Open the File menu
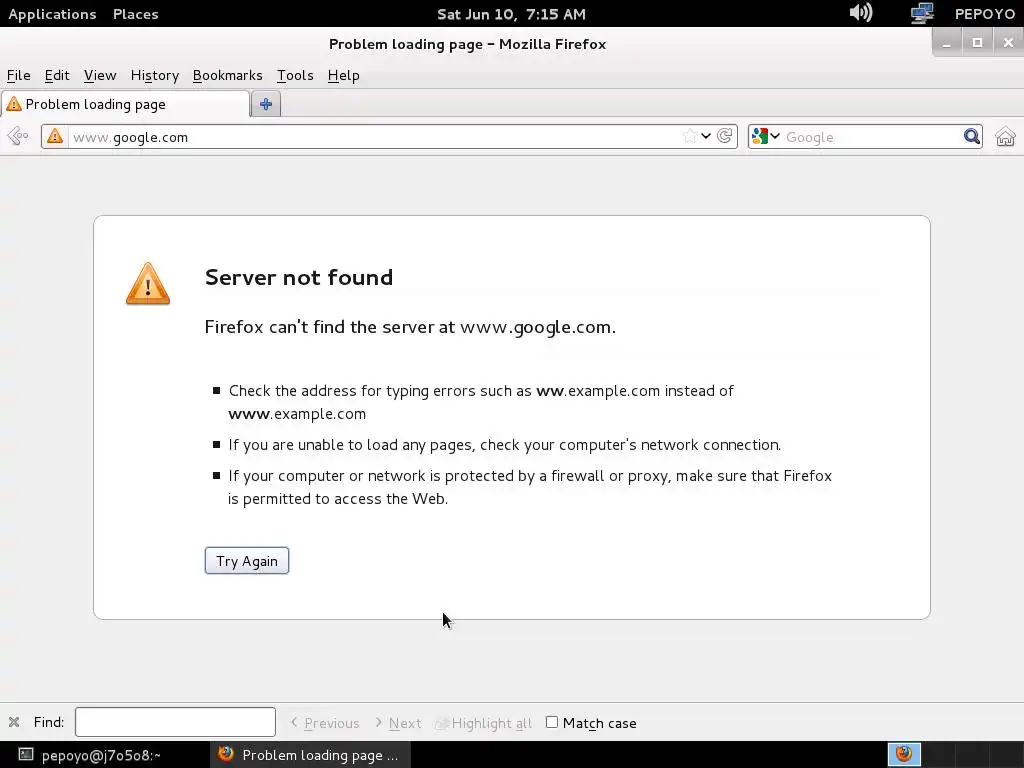 pyautogui.click(x=18, y=75)
